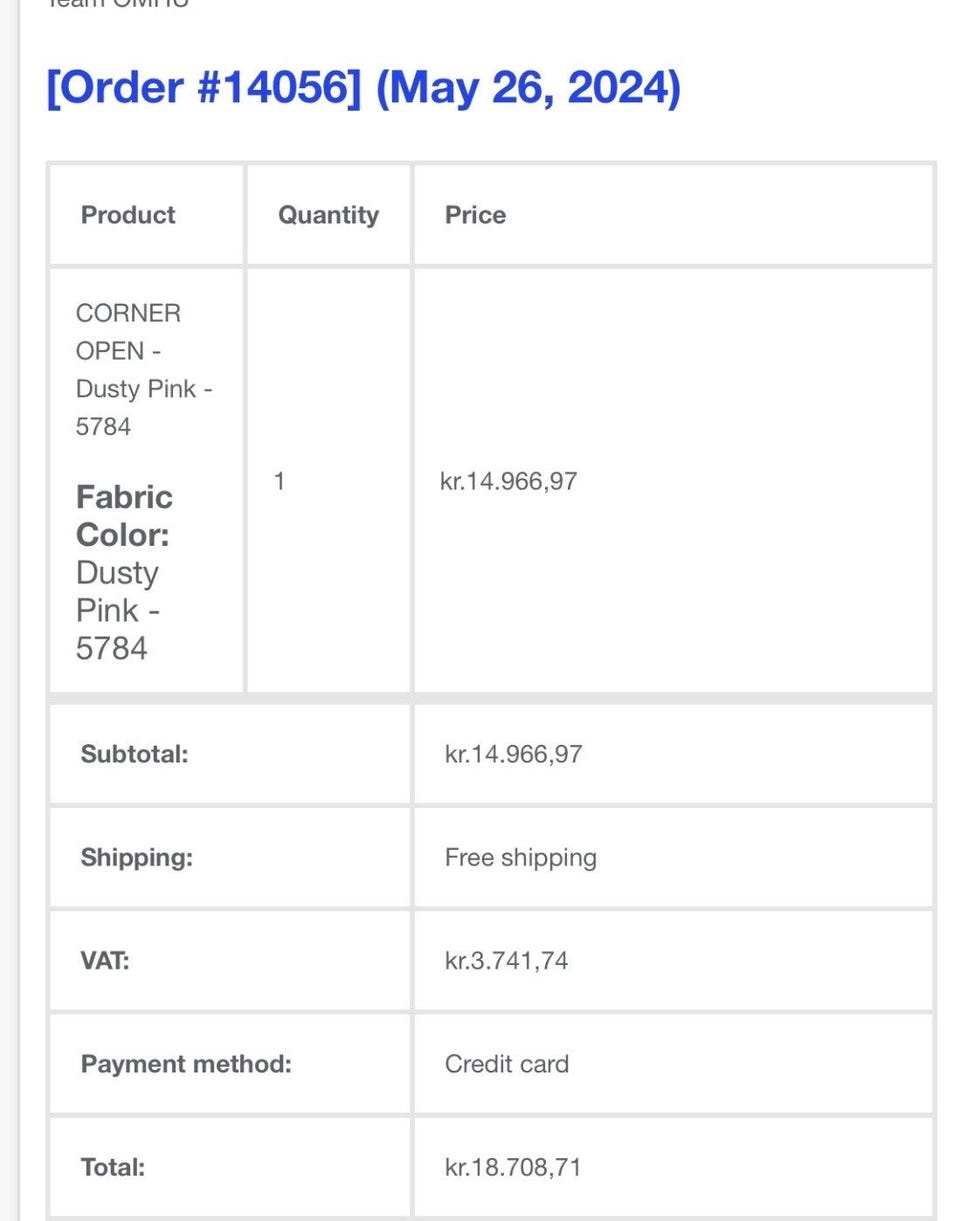Click the Price column header
Image resolution: width=960 pixels, height=1221 pixels.
click(475, 215)
